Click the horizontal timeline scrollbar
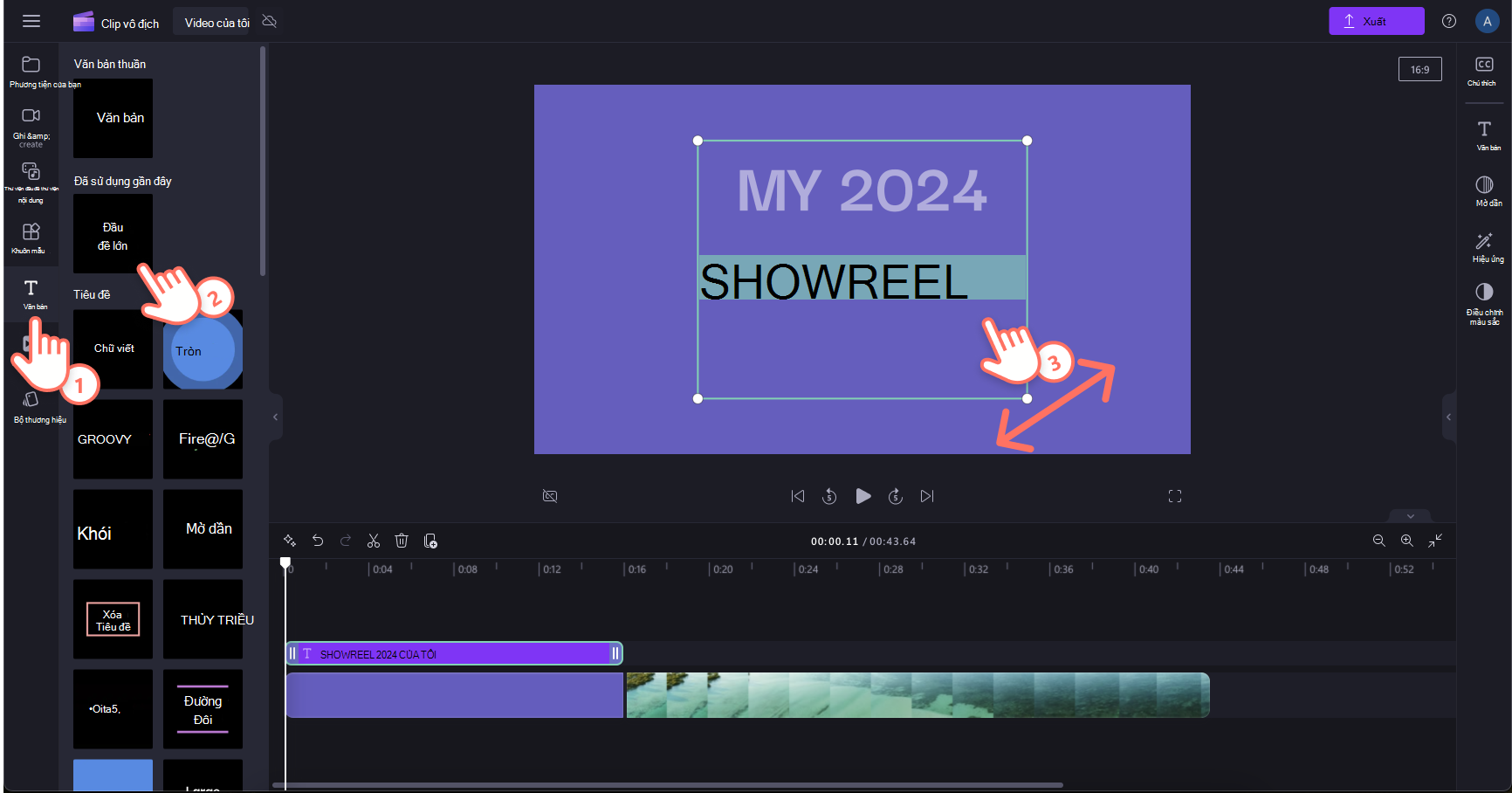The height and width of the screenshot is (793, 1512). tap(669, 785)
